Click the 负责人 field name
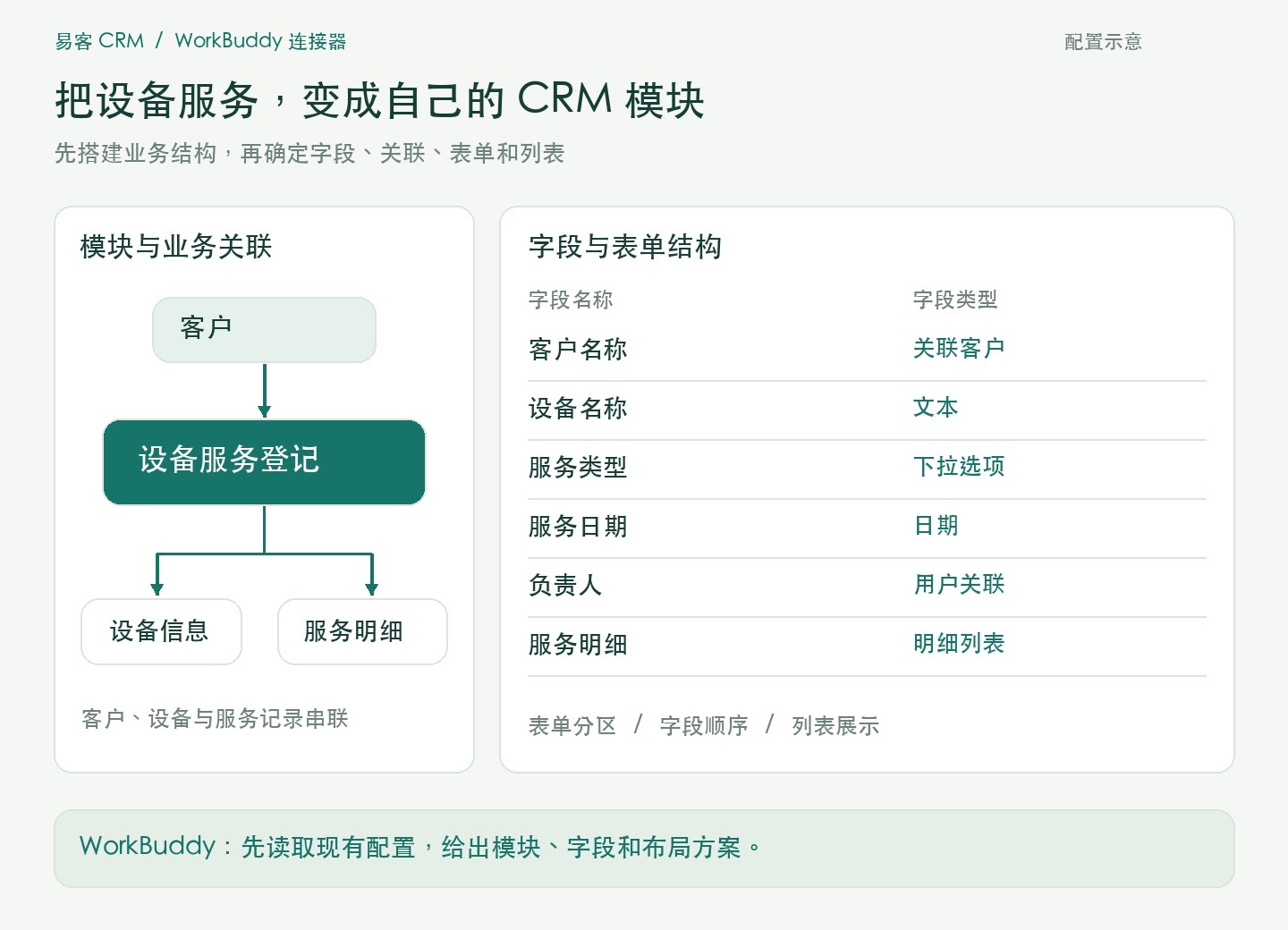Image resolution: width=1288 pixels, height=930 pixels. point(565,586)
